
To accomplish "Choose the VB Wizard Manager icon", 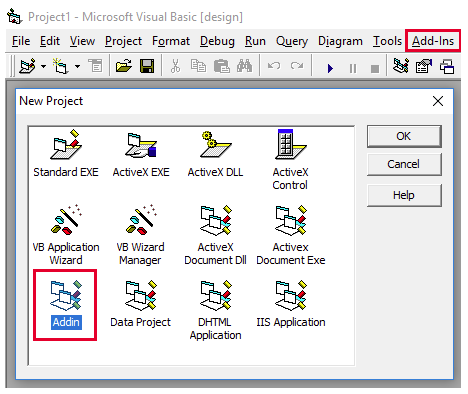I will (141, 220).
